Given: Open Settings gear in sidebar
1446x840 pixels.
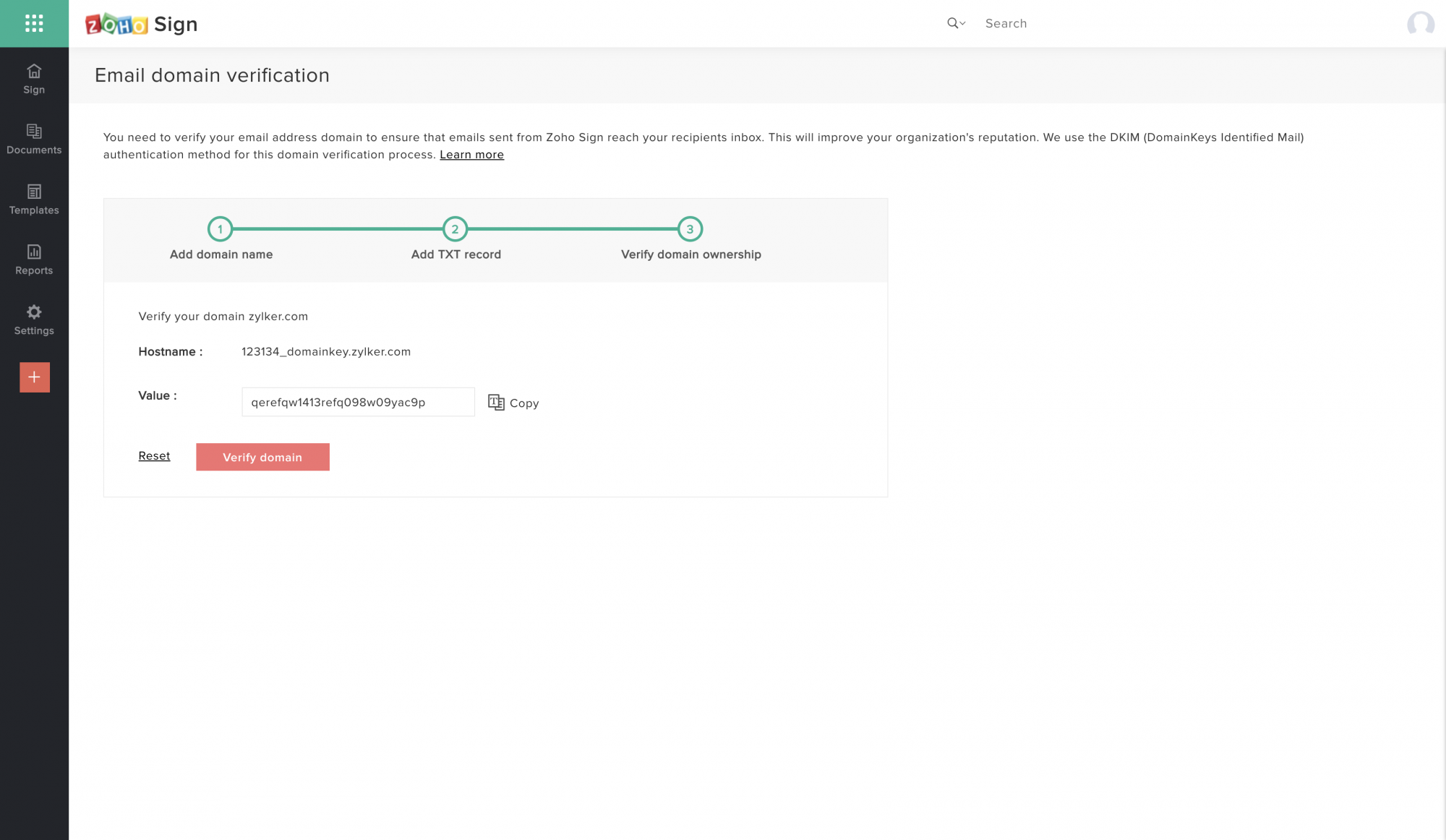Looking at the screenshot, I should click(34, 320).
